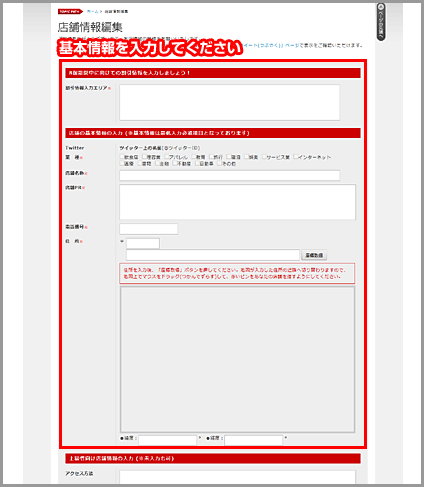424x487 pixels.
Task: Tick the アパレル business type checkbox
Action: [x=166, y=157]
